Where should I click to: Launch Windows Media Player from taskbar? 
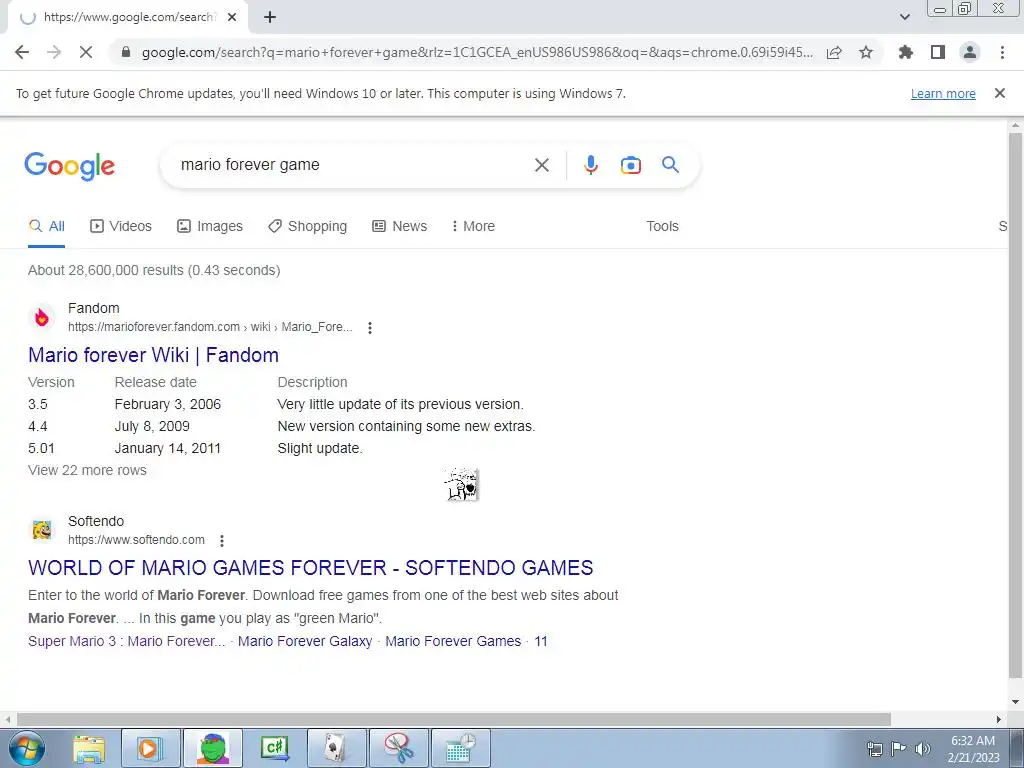click(x=150, y=748)
